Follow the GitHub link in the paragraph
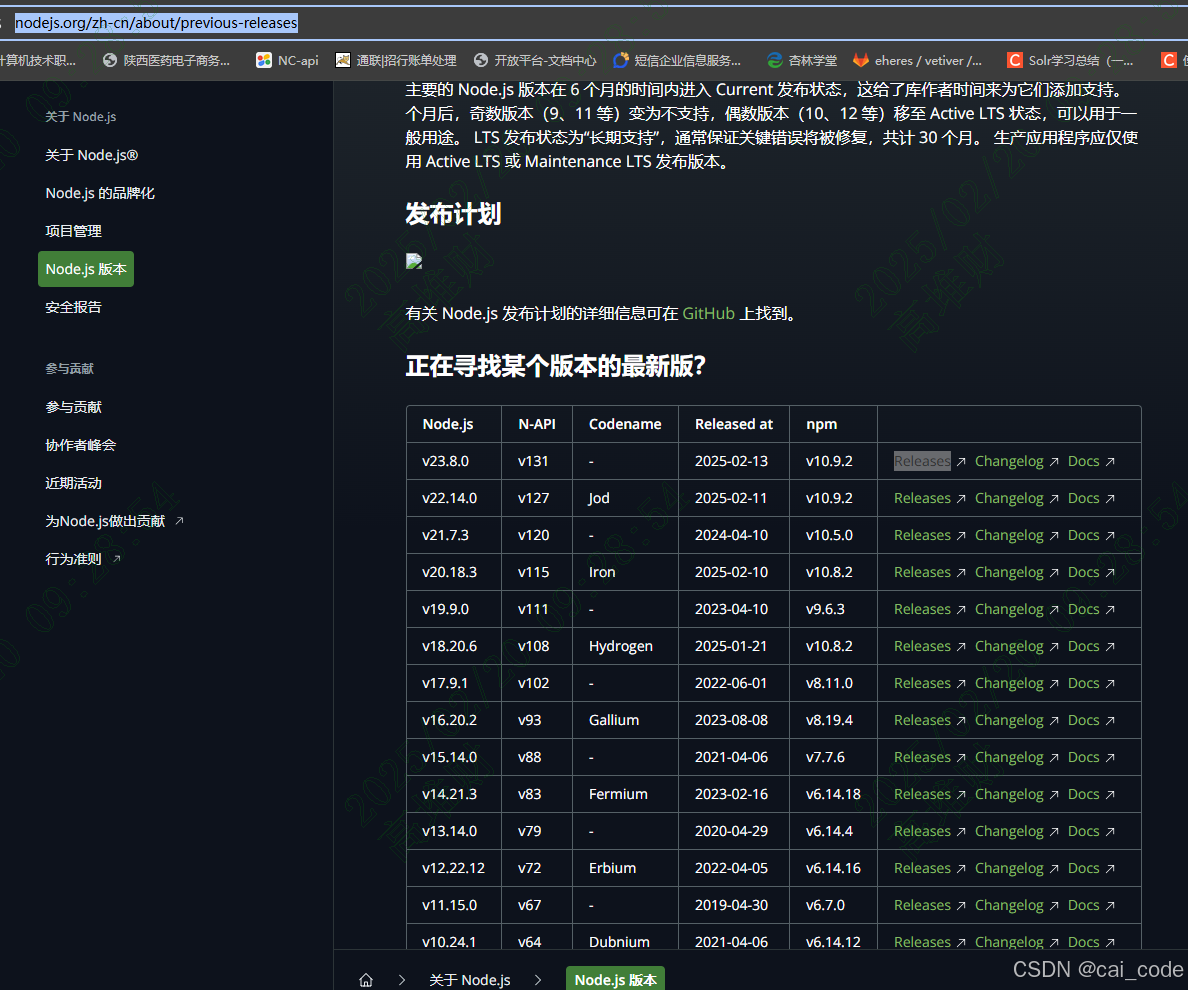The image size is (1188, 990). click(x=708, y=313)
